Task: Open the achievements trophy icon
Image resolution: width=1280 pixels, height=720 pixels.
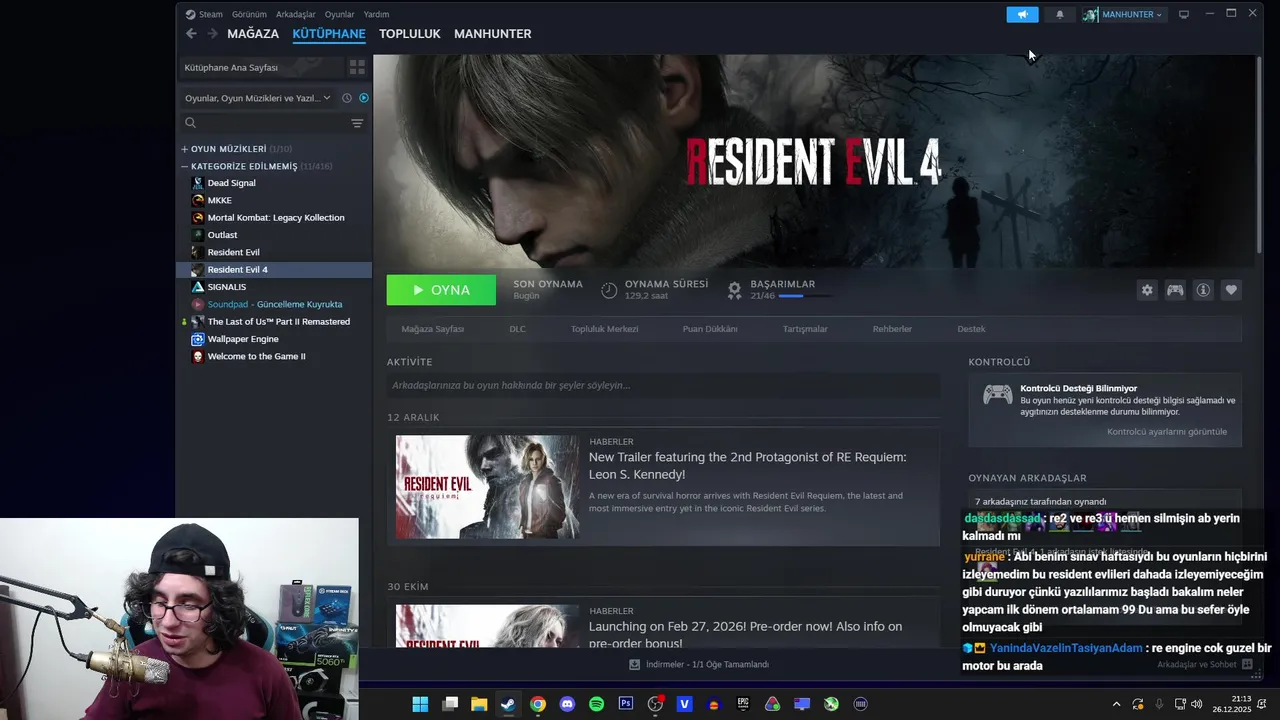Action: [734, 290]
